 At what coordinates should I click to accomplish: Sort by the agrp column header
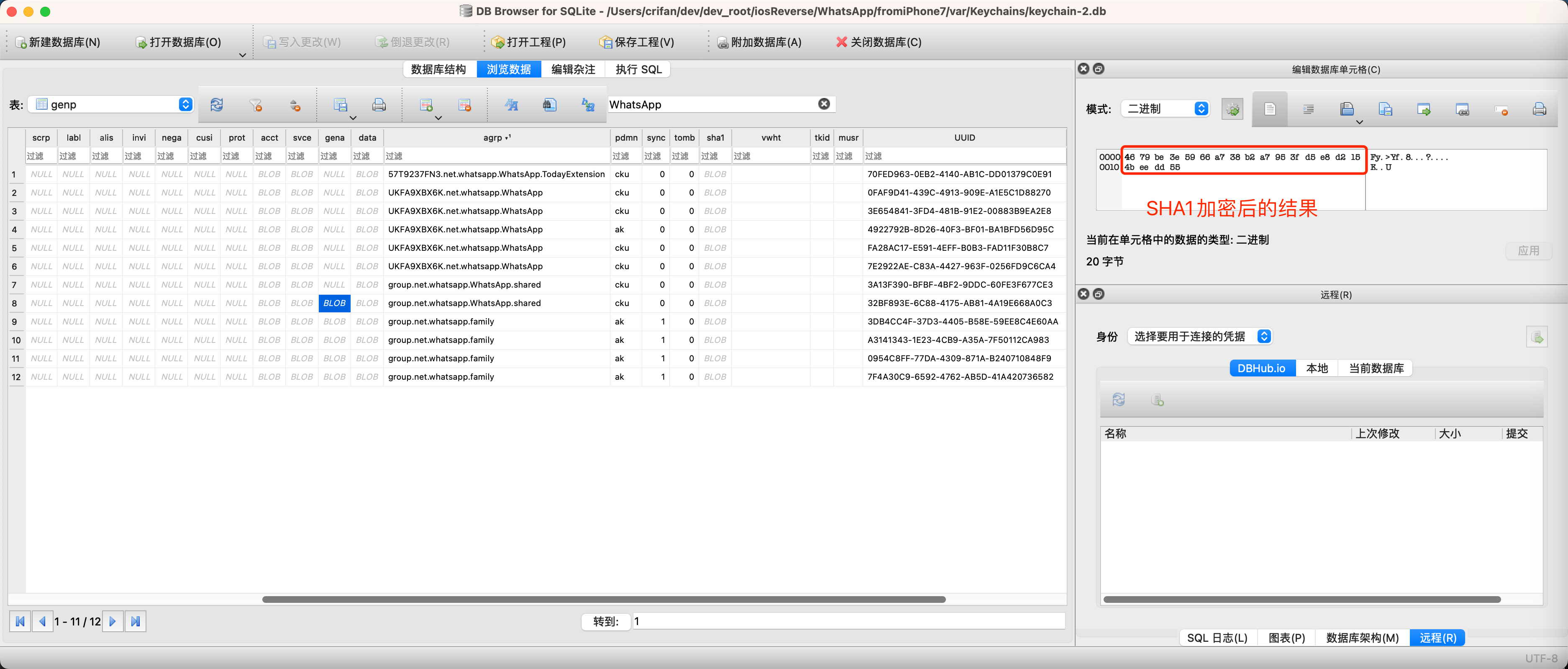pyautogui.click(x=496, y=138)
